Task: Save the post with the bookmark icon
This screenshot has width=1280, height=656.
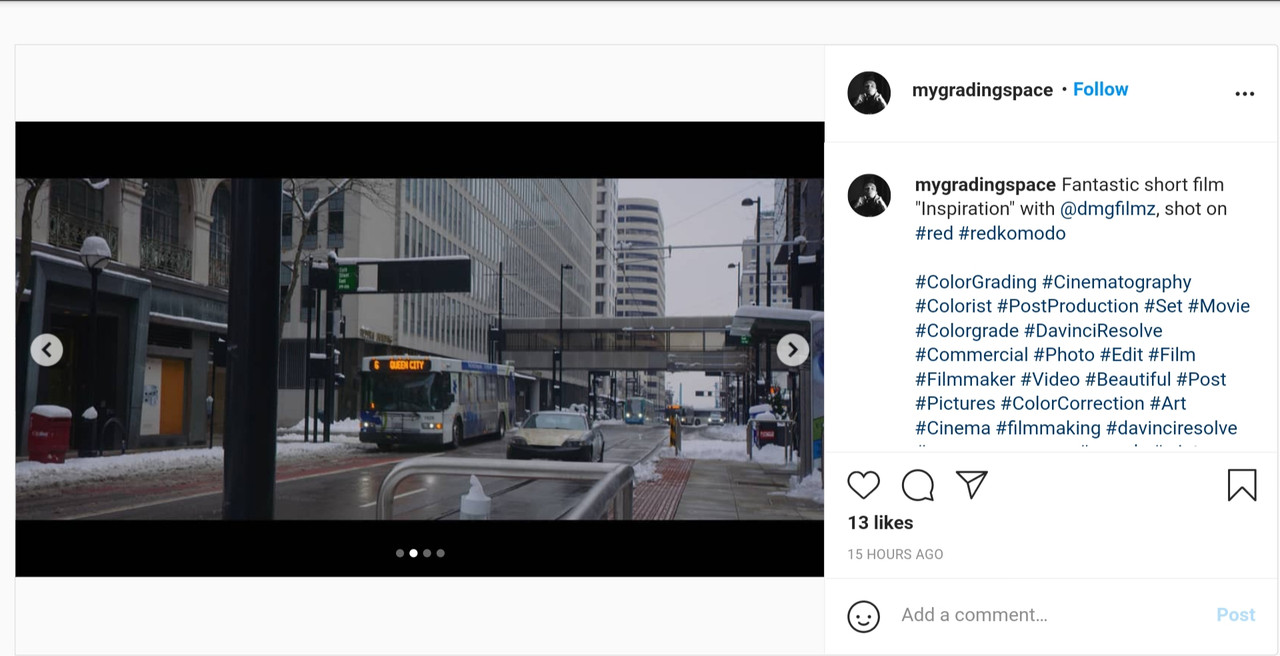Action: coord(1241,485)
